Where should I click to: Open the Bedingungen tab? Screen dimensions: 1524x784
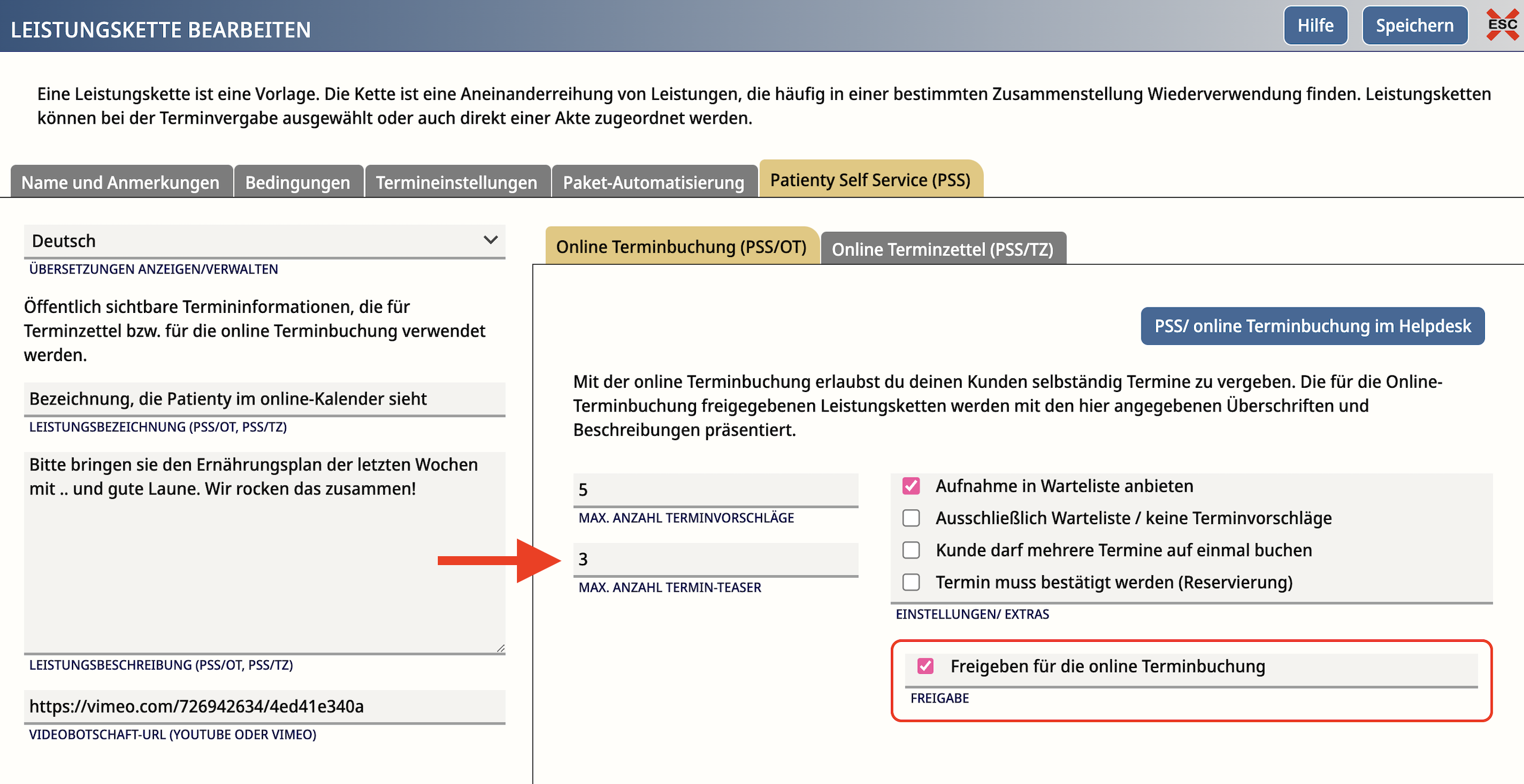tap(298, 182)
